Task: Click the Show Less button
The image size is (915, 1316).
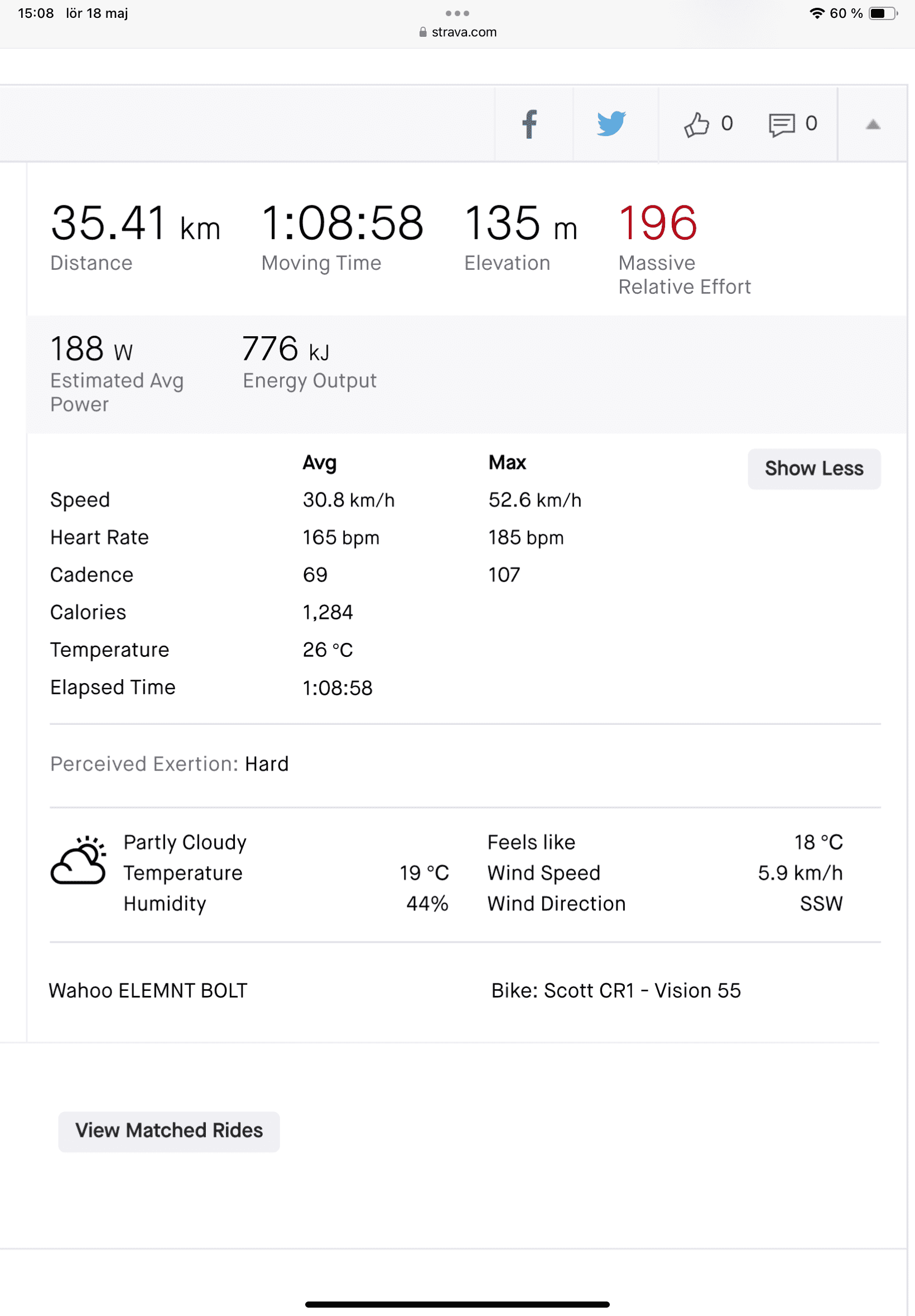Action: pyautogui.click(x=814, y=468)
